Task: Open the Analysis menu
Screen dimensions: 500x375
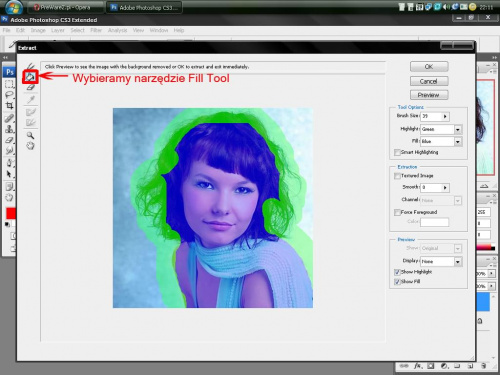Action: point(117,30)
